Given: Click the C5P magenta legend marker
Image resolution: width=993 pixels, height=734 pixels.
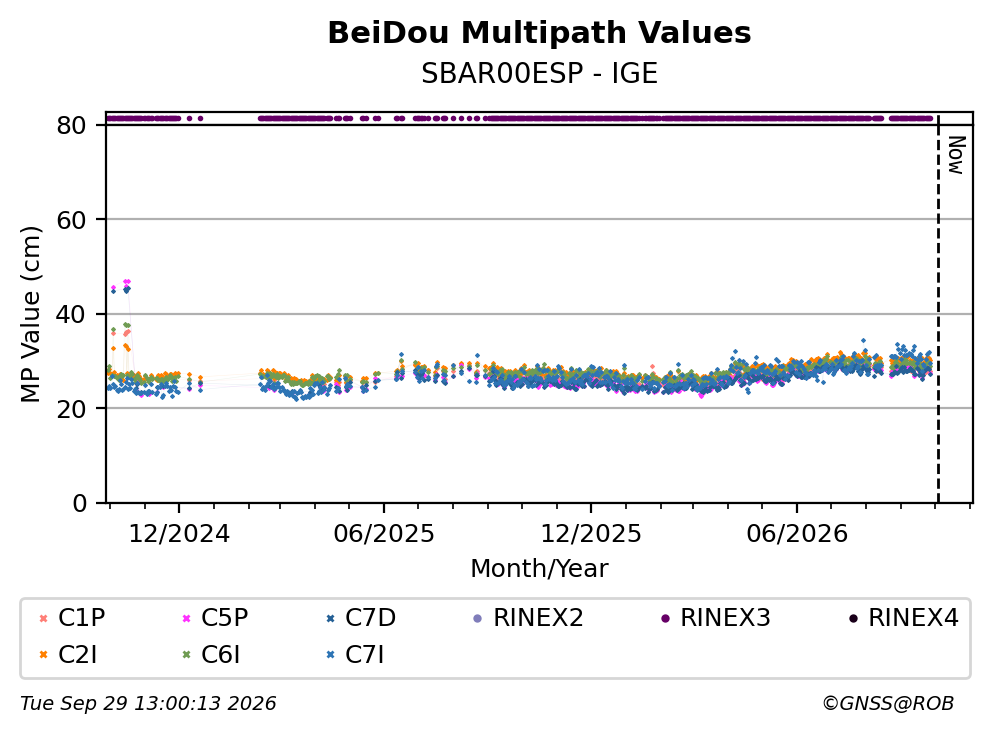Looking at the screenshot, I should [x=186, y=618].
